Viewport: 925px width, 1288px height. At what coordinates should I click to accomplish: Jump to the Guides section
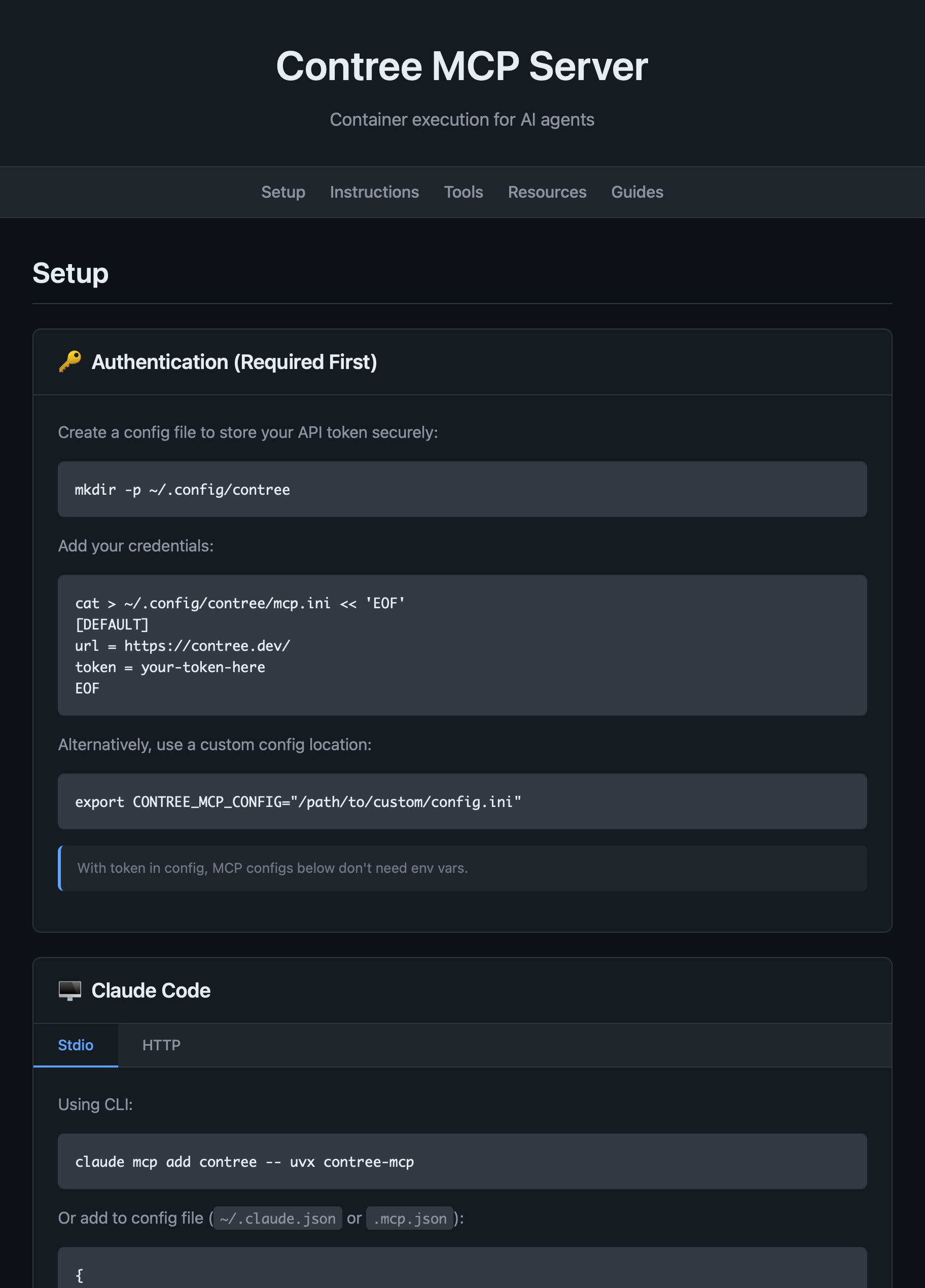(x=637, y=192)
